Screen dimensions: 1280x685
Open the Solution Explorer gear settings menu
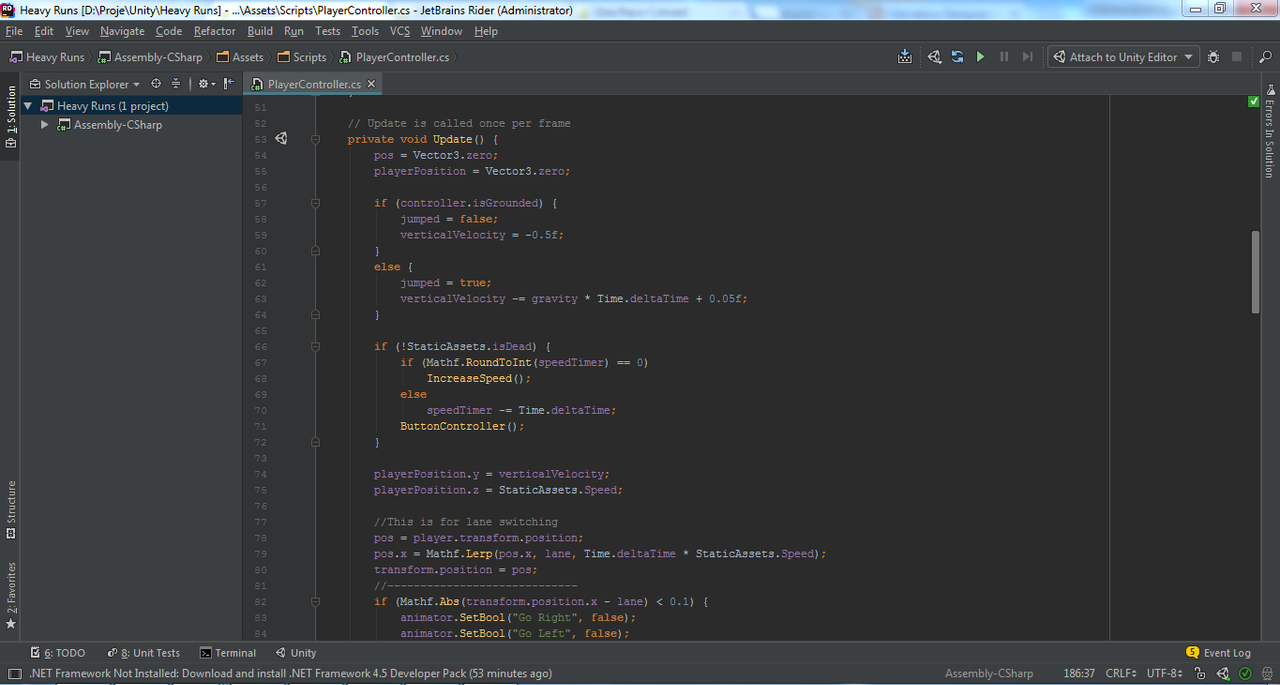[x=206, y=84]
